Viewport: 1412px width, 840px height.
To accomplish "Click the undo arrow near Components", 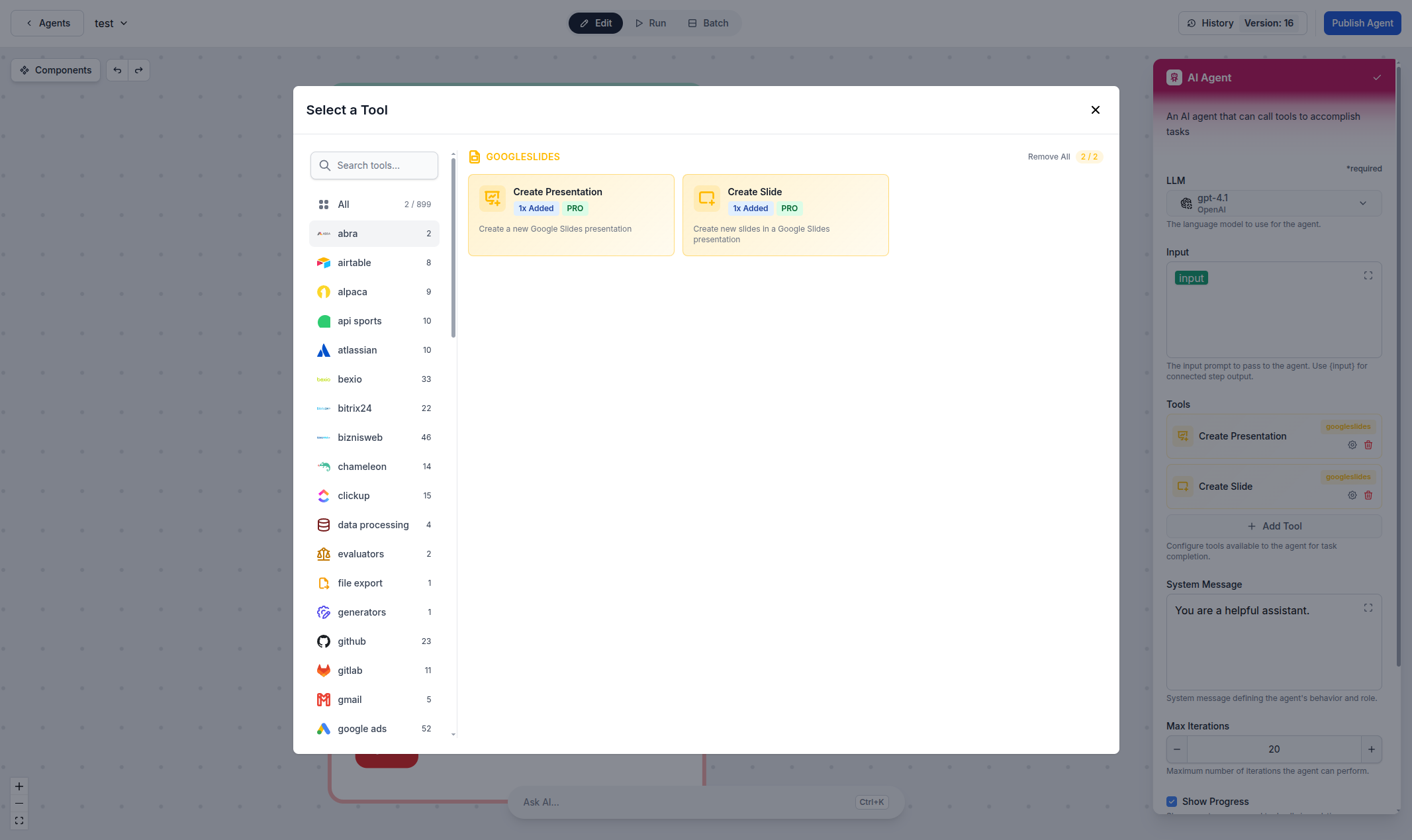I will (117, 70).
